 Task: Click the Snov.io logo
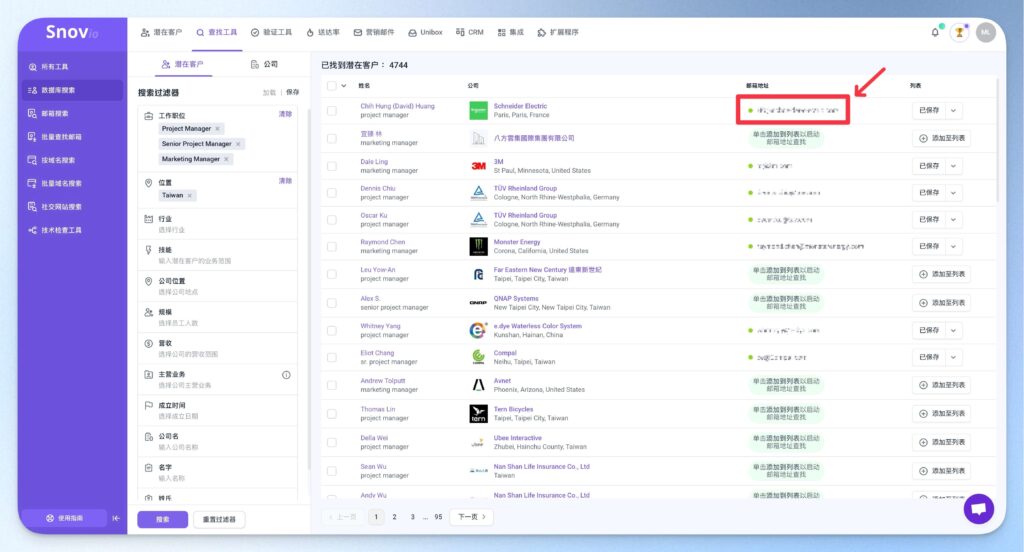coord(72,32)
